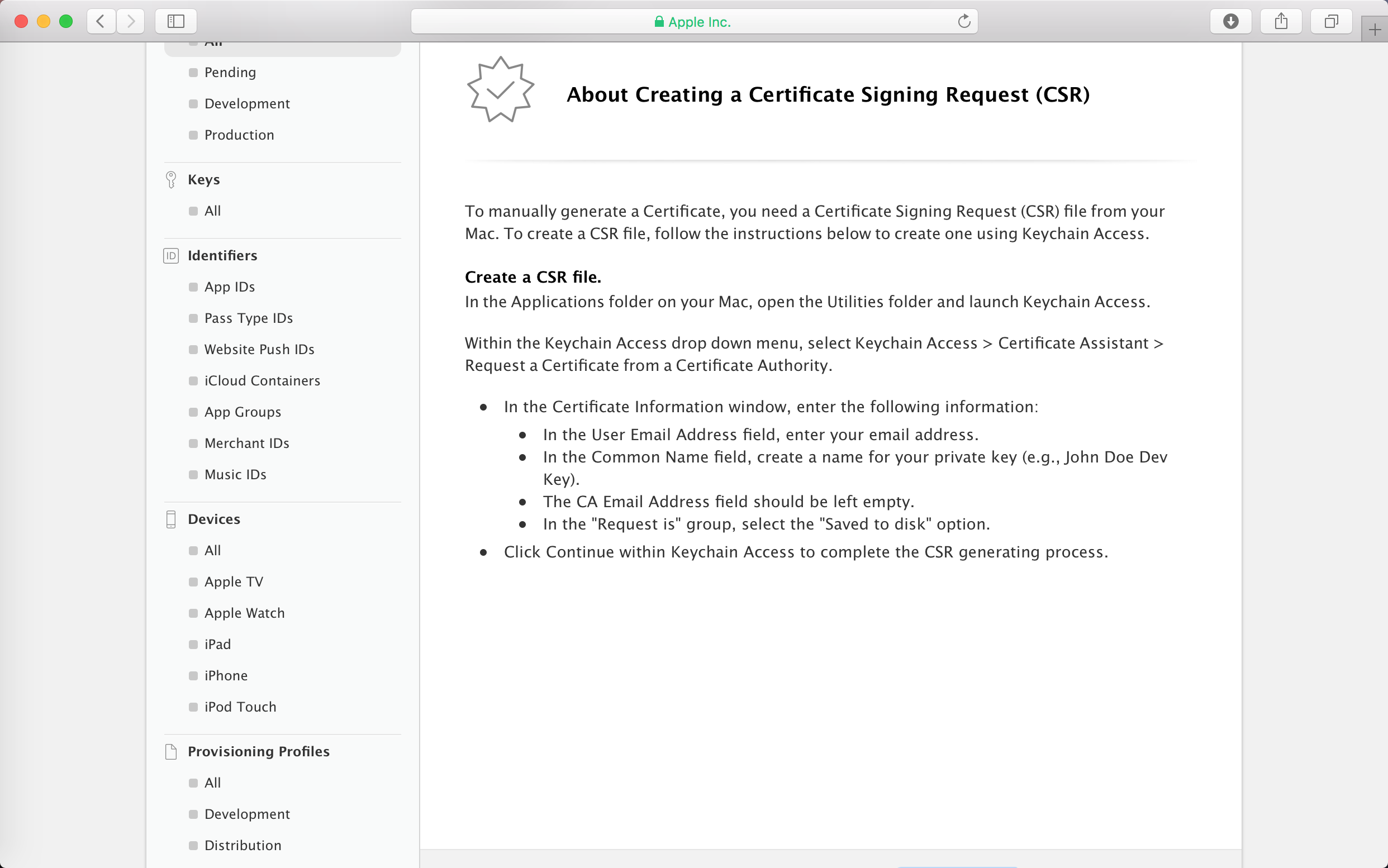Minimize the Safari window
1388x868 pixels.
[44, 22]
